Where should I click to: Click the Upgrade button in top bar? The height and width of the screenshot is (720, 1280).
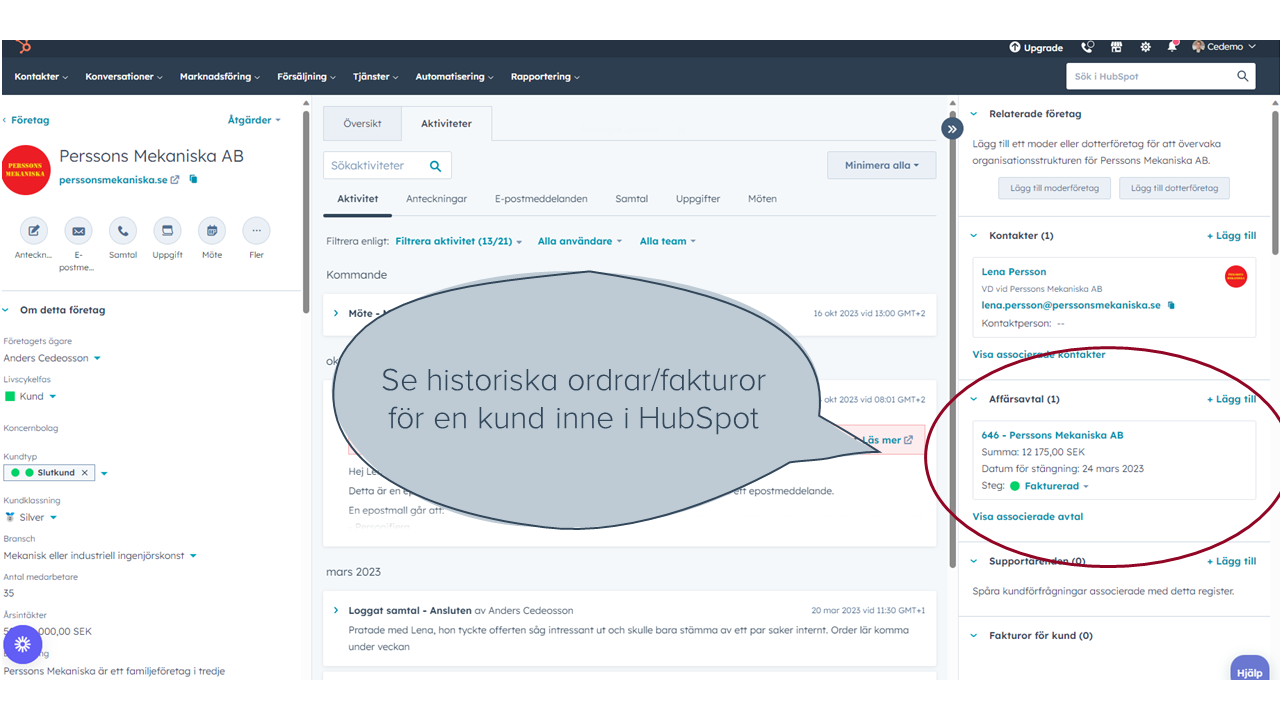(1036, 48)
